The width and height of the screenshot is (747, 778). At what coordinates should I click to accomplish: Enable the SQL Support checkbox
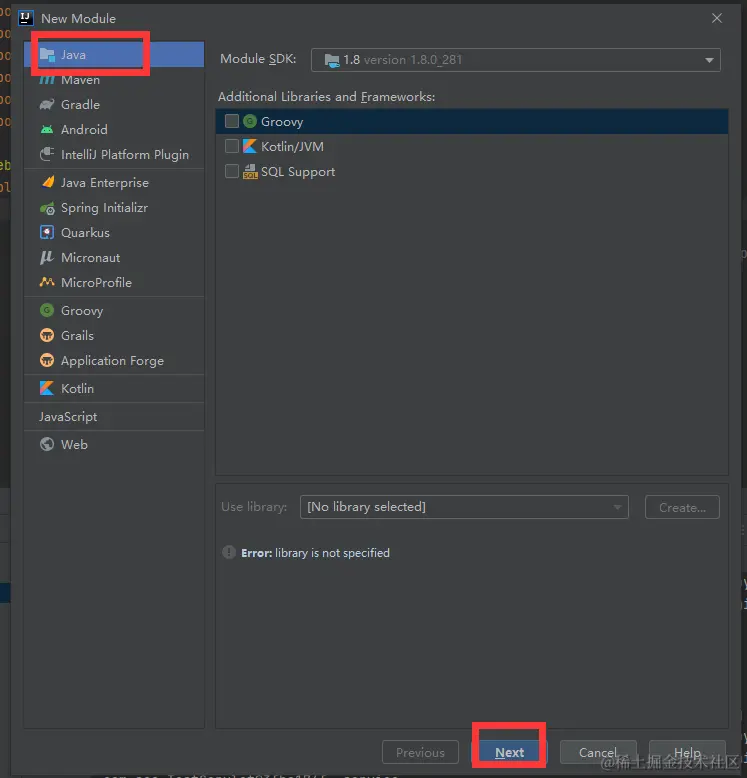pyautogui.click(x=232, y=171)
